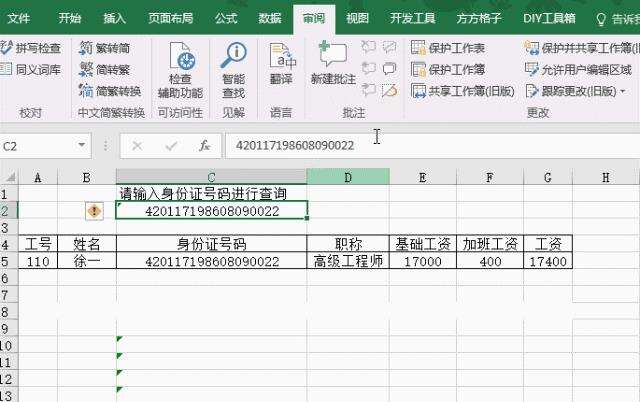The image size is (640, 402).
Task: Select the 加班工资 header cell
Action: click(490, 244)
